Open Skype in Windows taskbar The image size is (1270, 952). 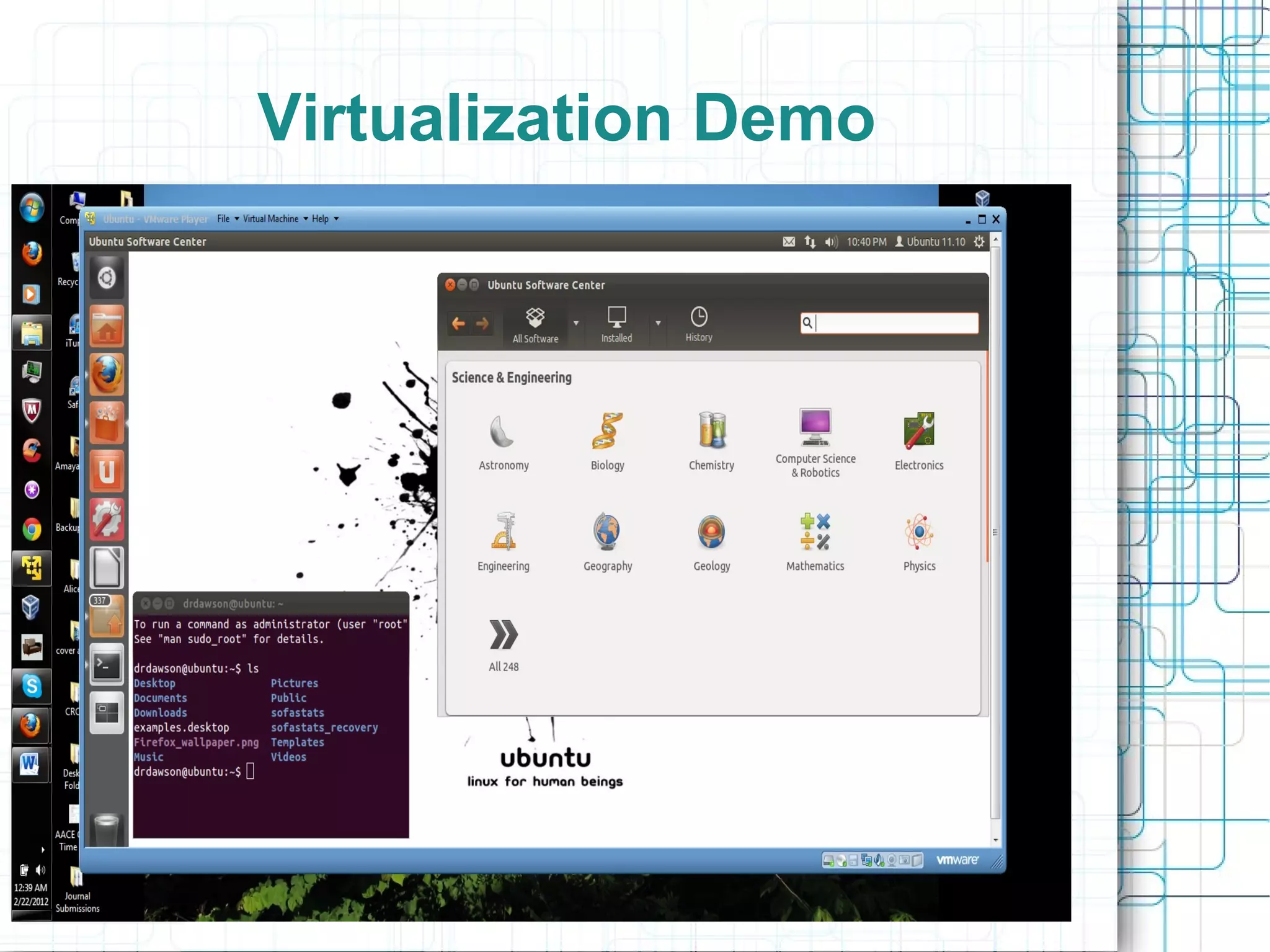pos(32,686)
